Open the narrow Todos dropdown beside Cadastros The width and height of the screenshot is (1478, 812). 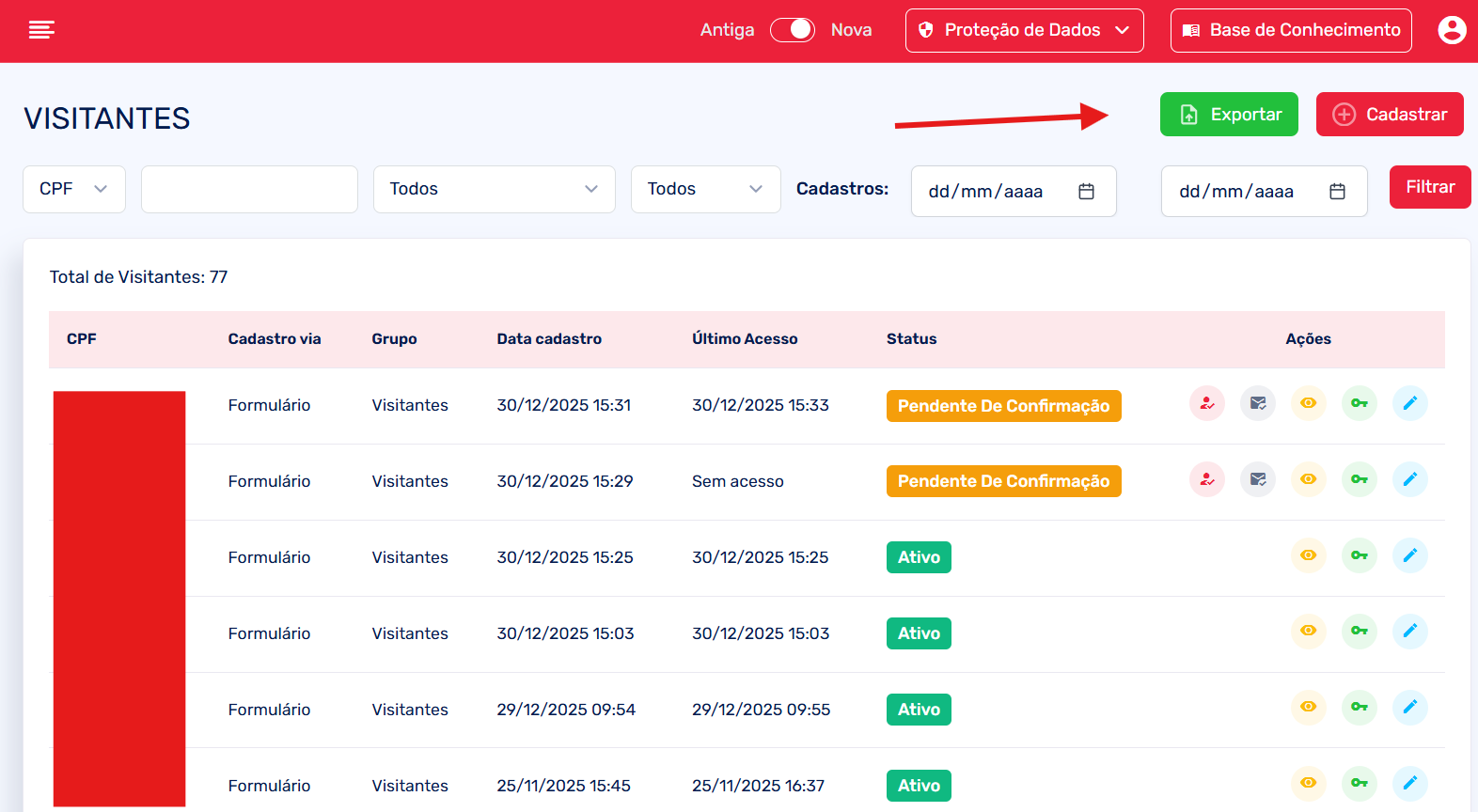705,189
